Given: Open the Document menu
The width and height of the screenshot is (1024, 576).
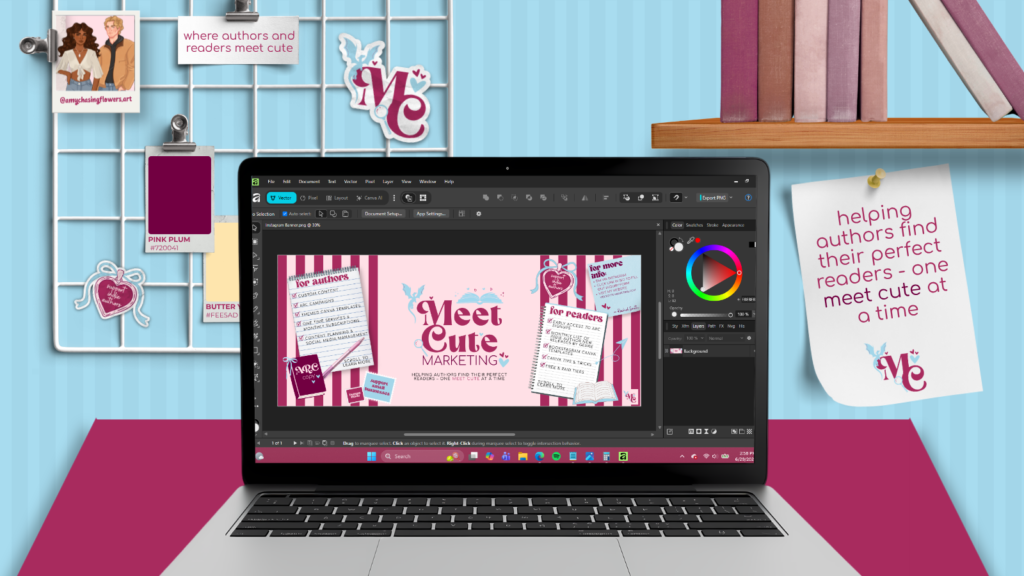Looking at the screenshot, I should coord(309,182).
